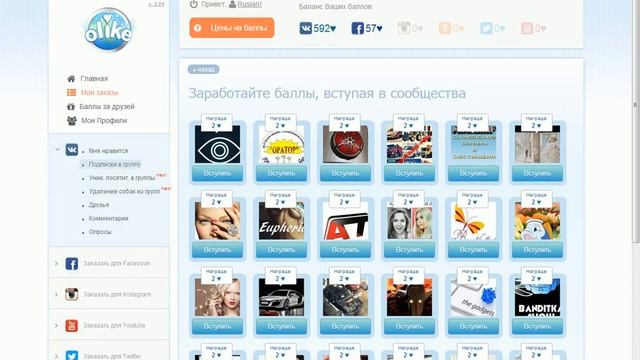Image resolution: width=640 pixels, height=360 pixels.
Task: Open the Facebook balance 57 icon
Action: pyautogui.click(x=358, y=28)
